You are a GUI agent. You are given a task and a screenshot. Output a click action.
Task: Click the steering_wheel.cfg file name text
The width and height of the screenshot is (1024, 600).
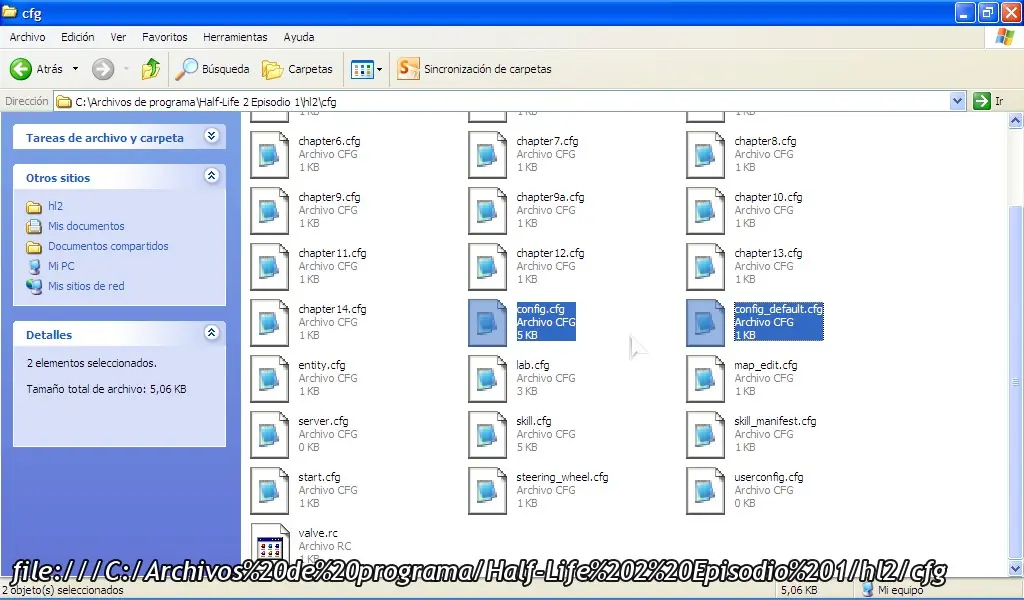click(562, 477)
